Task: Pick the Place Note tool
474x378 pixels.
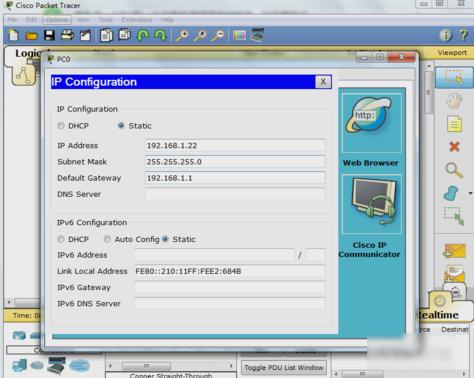Action: [454, 124]
